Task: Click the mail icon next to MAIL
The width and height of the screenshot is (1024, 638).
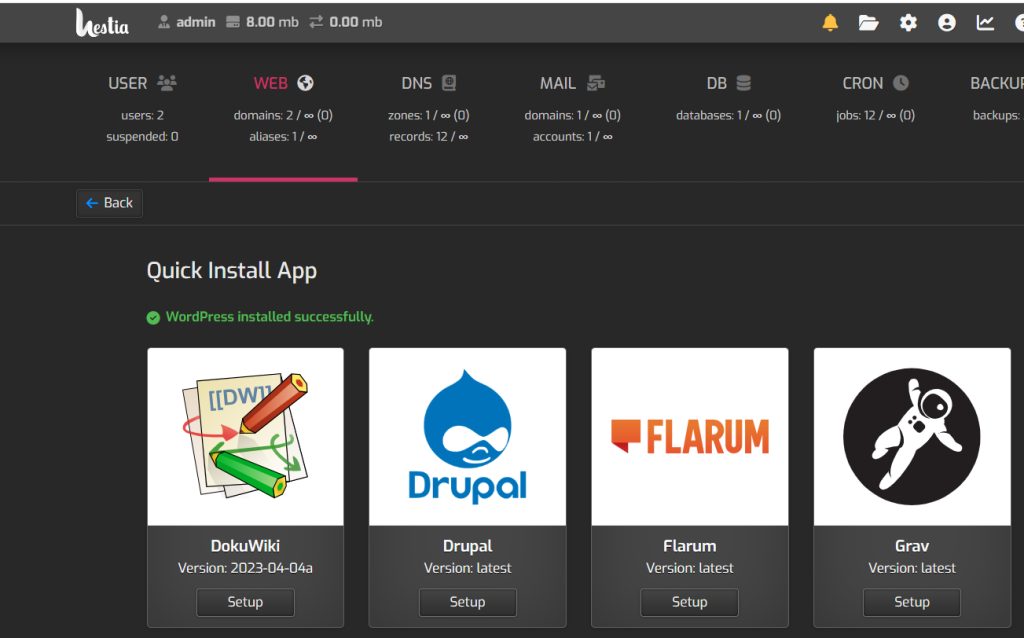Action: click(596, 83)
